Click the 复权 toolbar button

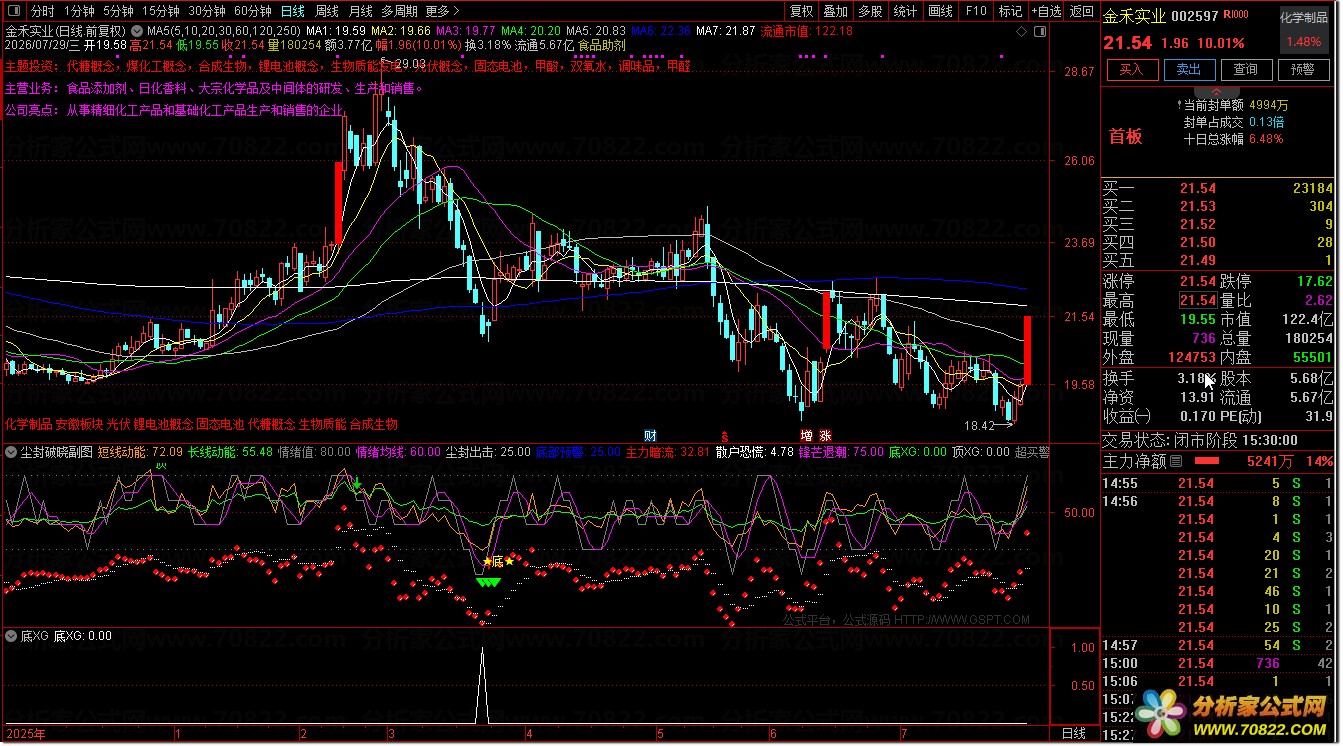(x=801, y=11)
